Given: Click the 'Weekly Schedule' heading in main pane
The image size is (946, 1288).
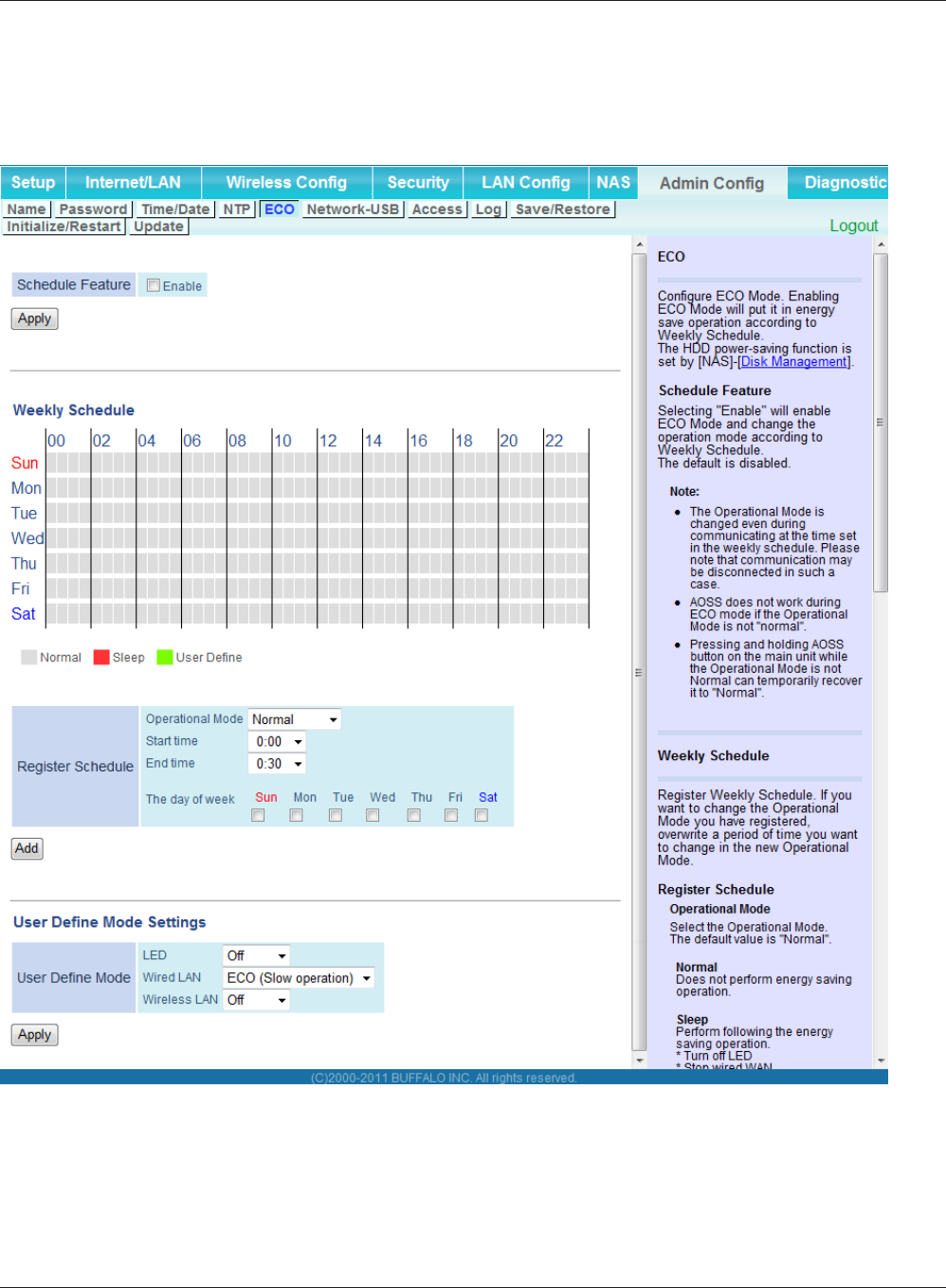Looking at the screenshot, I should point(74,410).
